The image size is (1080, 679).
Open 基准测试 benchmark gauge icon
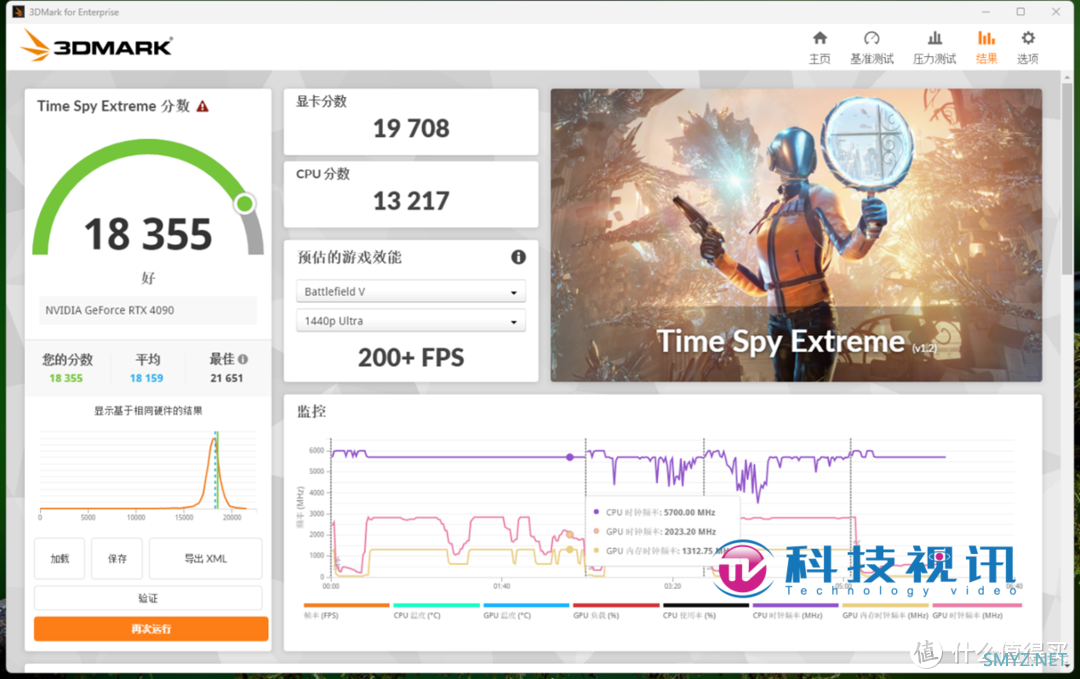click(x=871, y=38)
